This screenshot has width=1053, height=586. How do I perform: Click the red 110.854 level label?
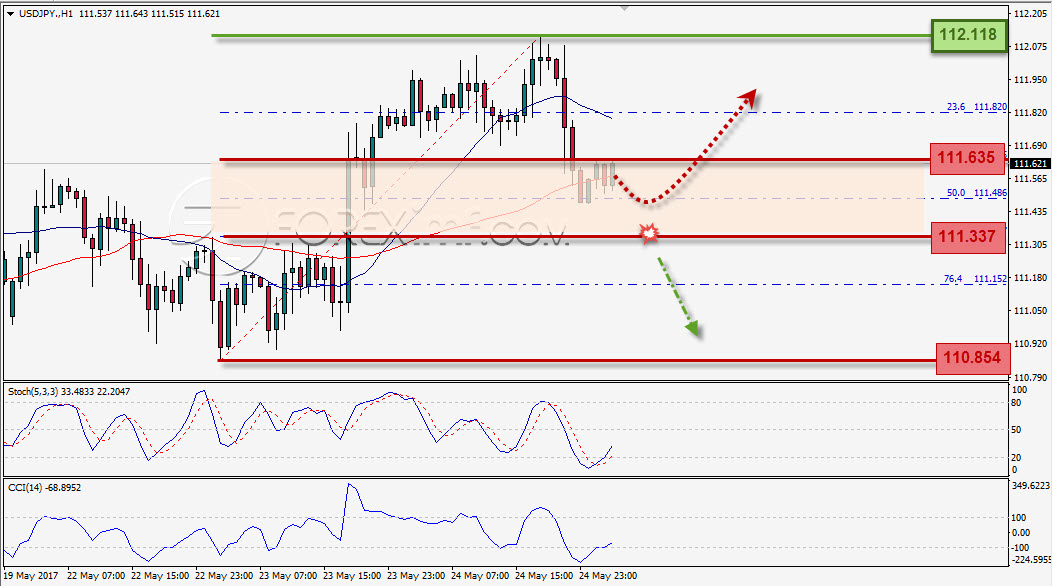click(972, 358)
